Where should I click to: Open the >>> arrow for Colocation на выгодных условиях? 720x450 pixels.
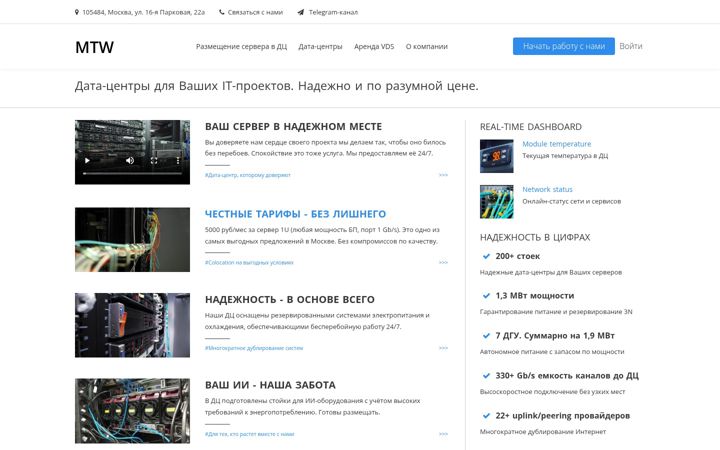(x=443, y=263)
